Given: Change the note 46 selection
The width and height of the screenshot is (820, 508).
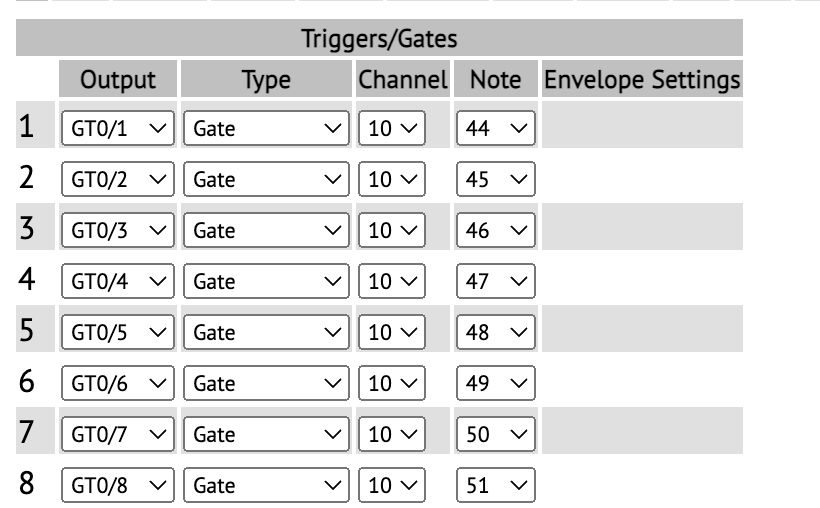Looking at the screenshot, I should click(496, 231).
